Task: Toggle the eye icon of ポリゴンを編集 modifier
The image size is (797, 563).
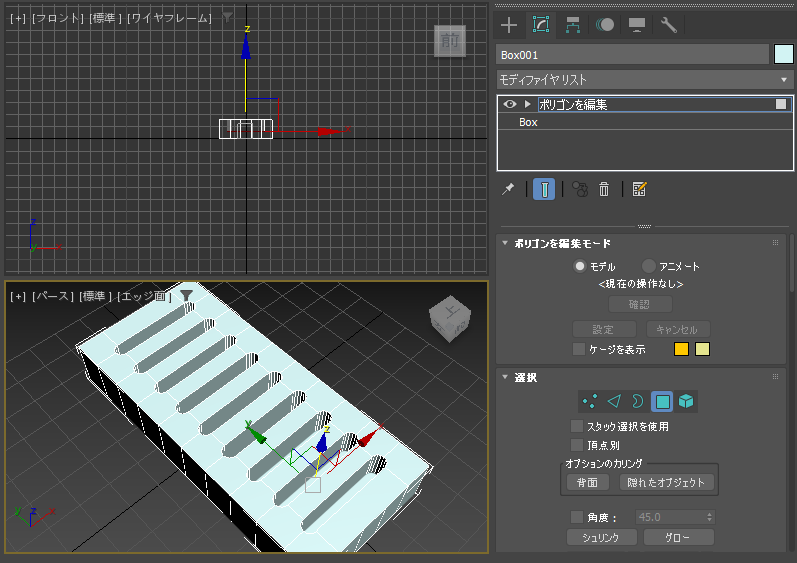Action: [510, 104]
